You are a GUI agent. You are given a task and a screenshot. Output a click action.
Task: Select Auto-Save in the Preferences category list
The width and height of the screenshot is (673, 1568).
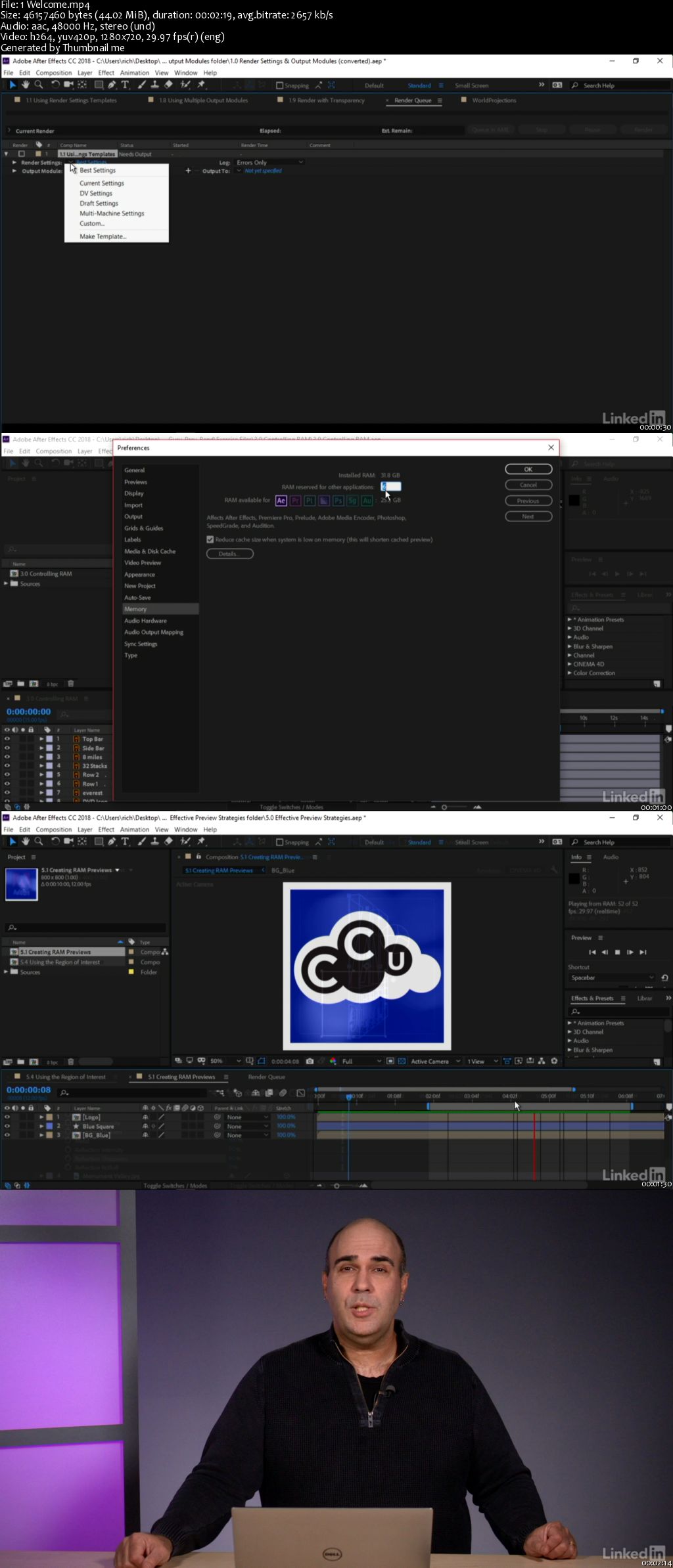pyautogui.click(x=137, y=598)
